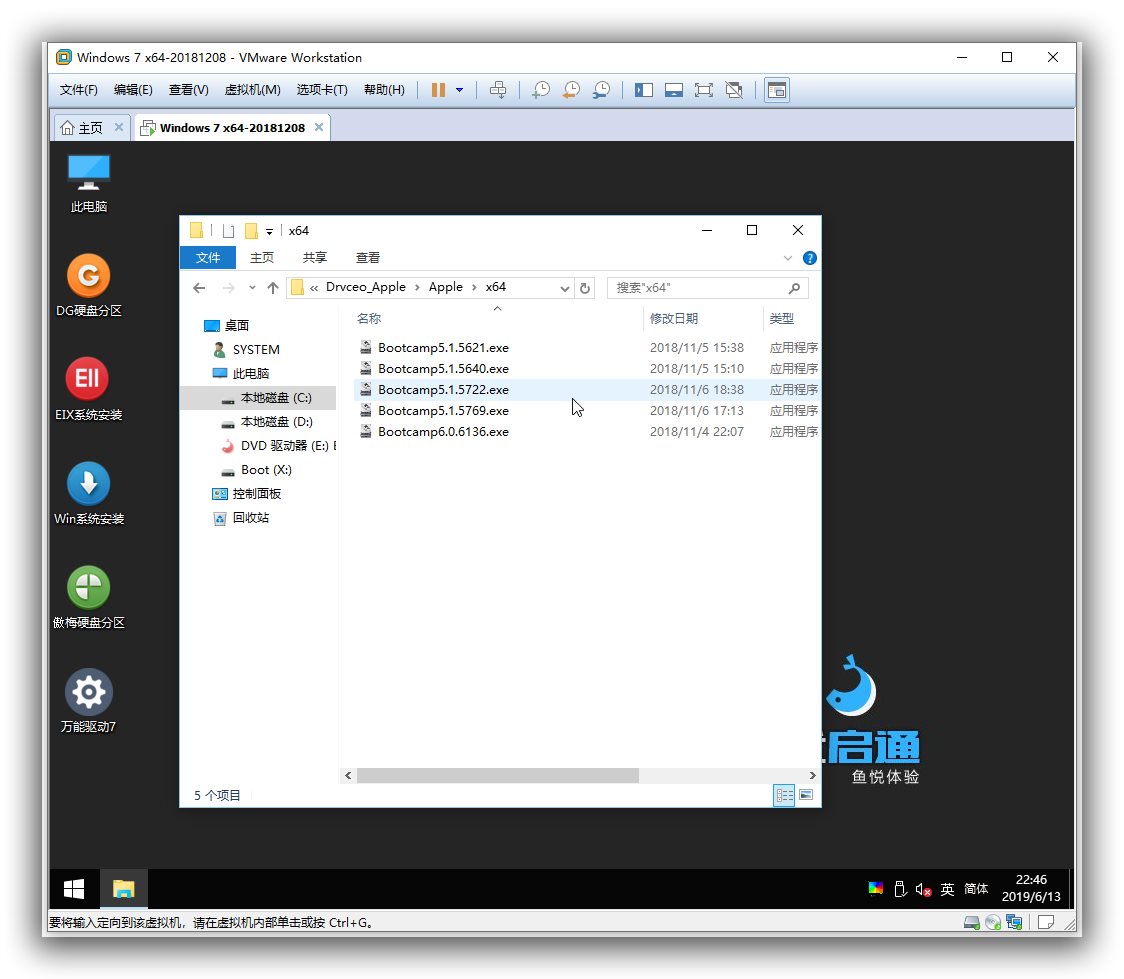Open the 虚拟机(M) menu
Screen dimensions: 1124x979
click(252, 90)
